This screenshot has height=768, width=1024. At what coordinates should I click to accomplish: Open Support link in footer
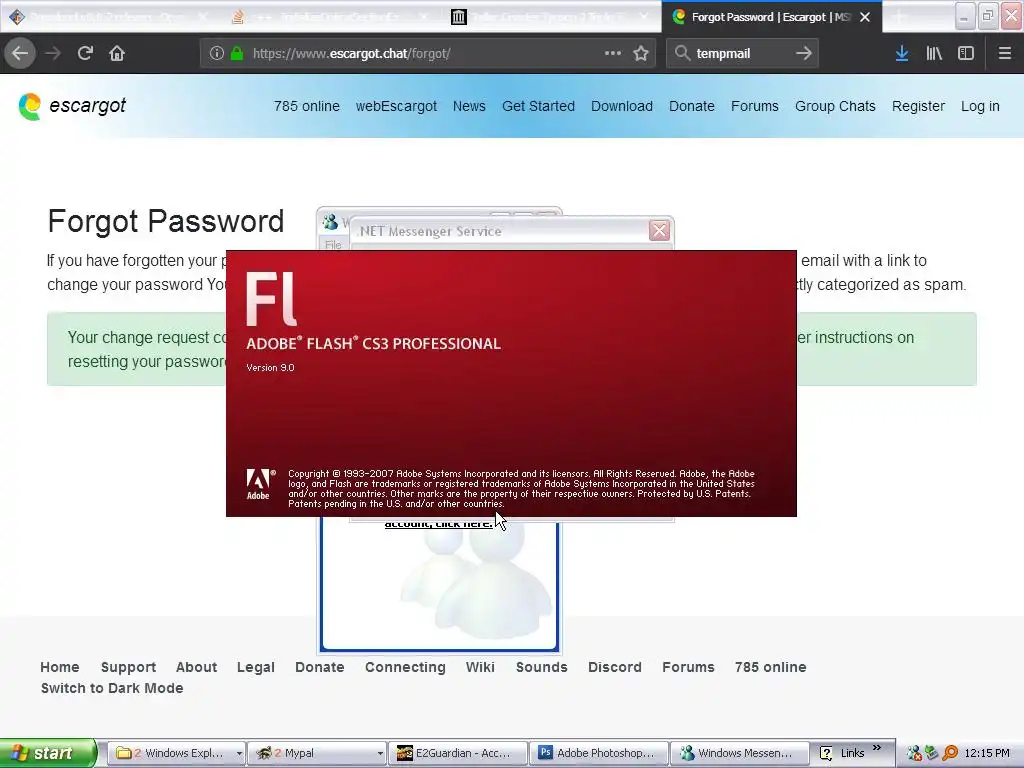tap(128, 667)
